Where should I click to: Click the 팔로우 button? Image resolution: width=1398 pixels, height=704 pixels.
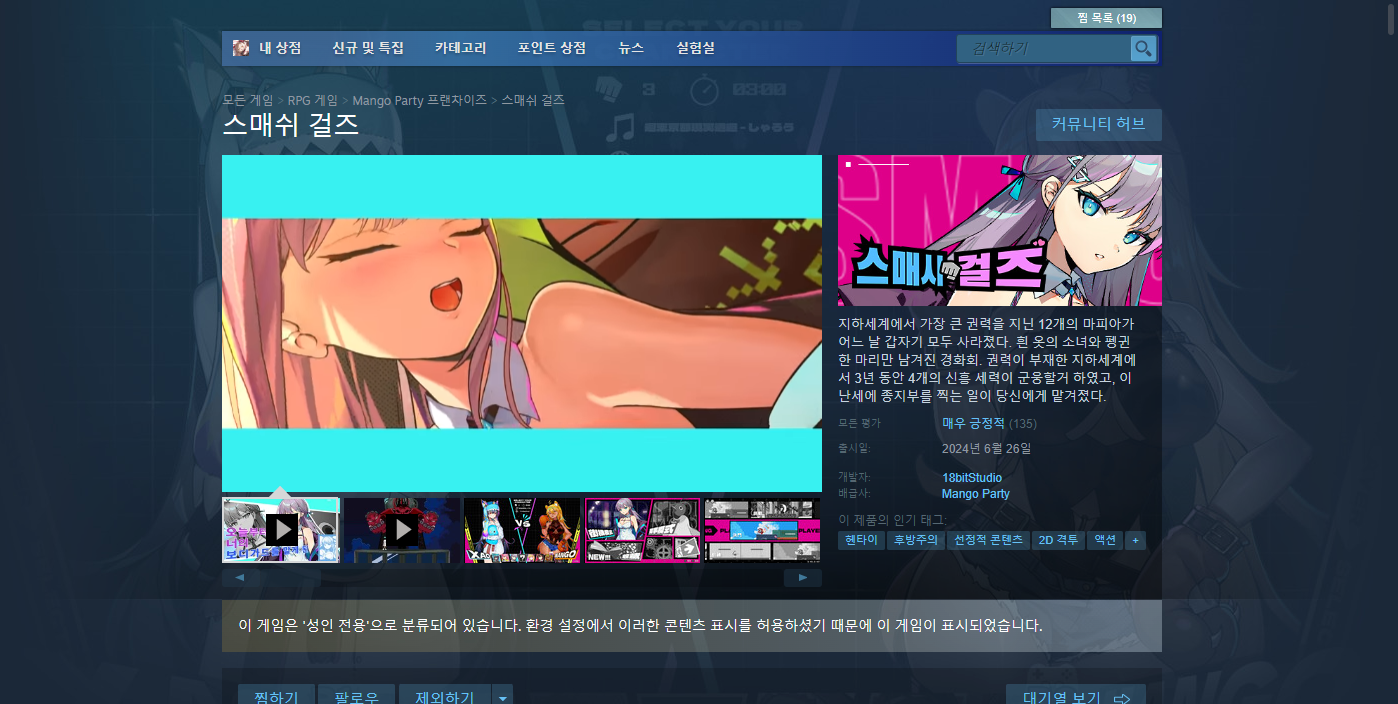click(x=357, y=697)
